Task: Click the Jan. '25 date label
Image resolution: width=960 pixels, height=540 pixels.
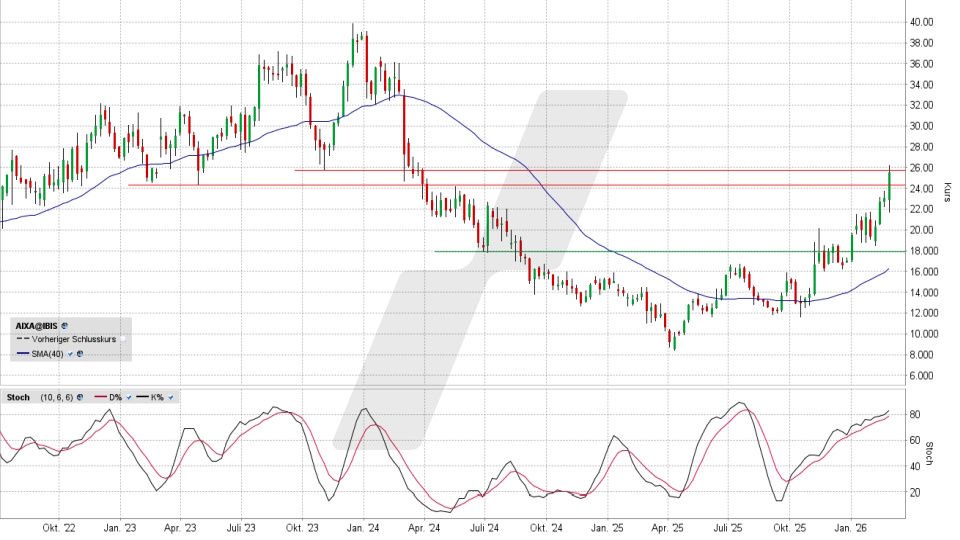Action: pyautogui.click(x=607, y=528)
